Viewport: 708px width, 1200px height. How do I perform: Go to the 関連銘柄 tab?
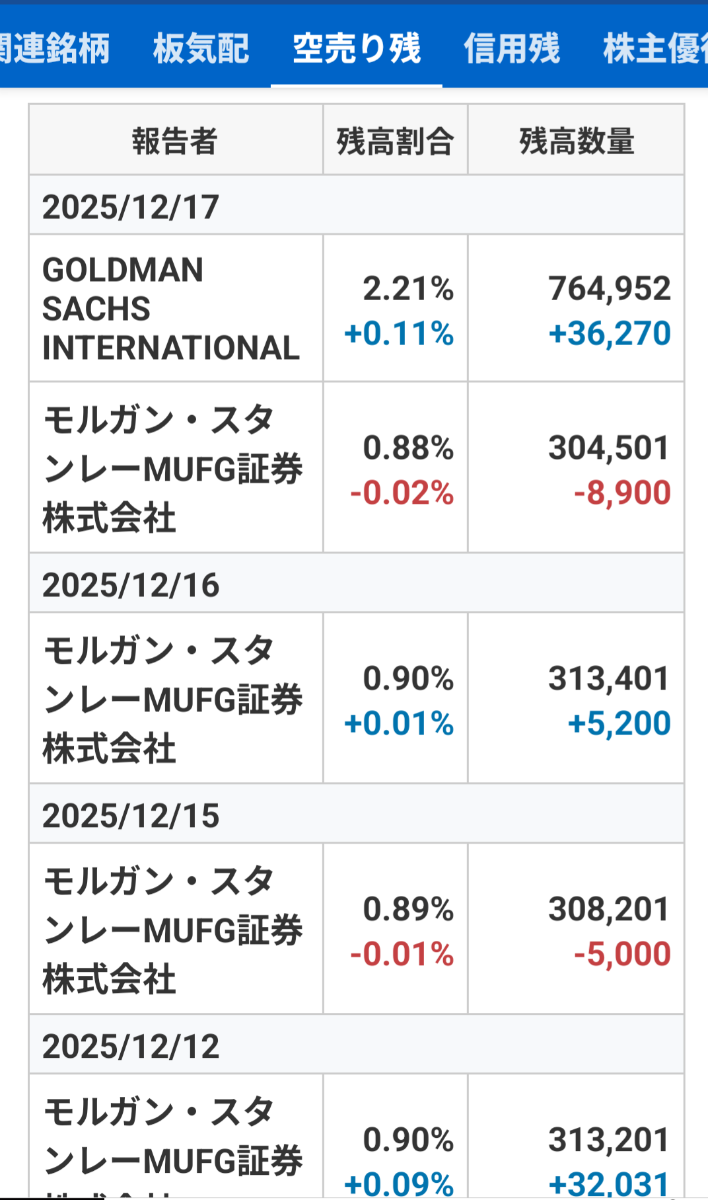click(x=55, y=48)
